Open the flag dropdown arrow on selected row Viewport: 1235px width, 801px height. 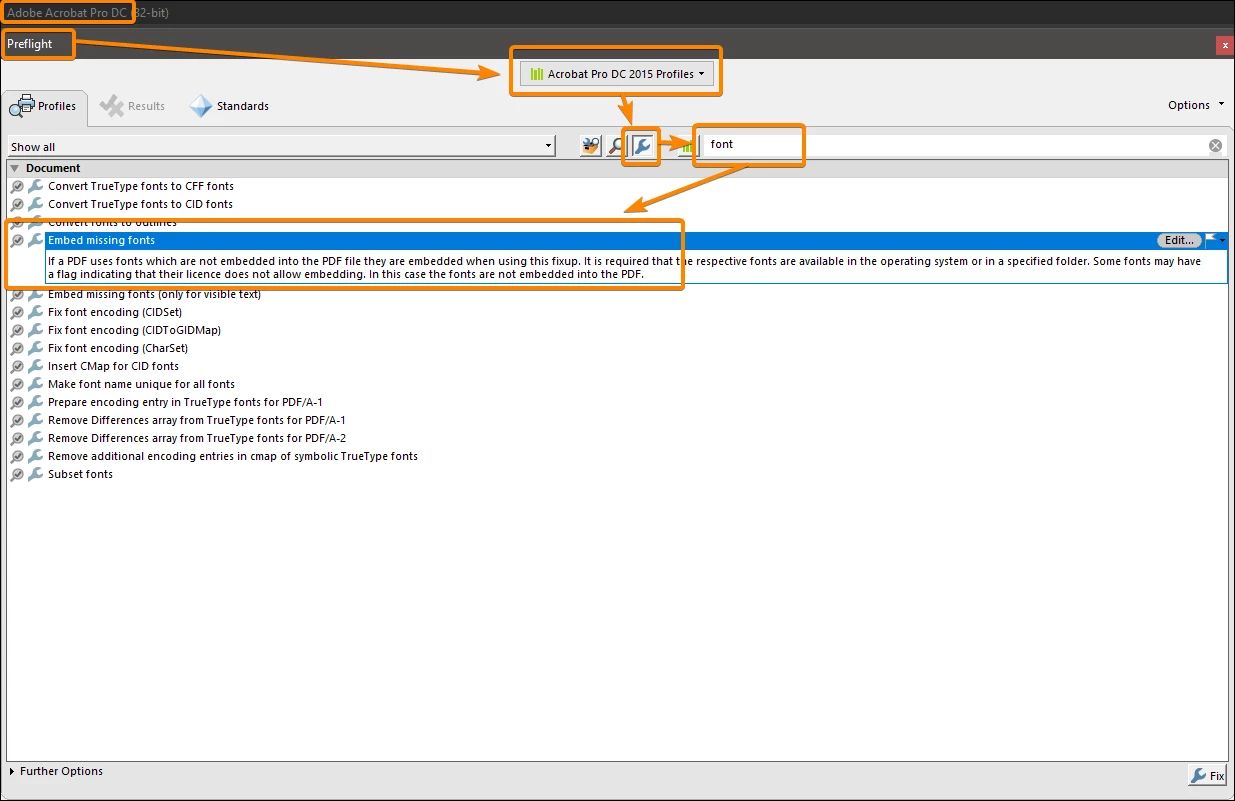[x=1222, y=240]
